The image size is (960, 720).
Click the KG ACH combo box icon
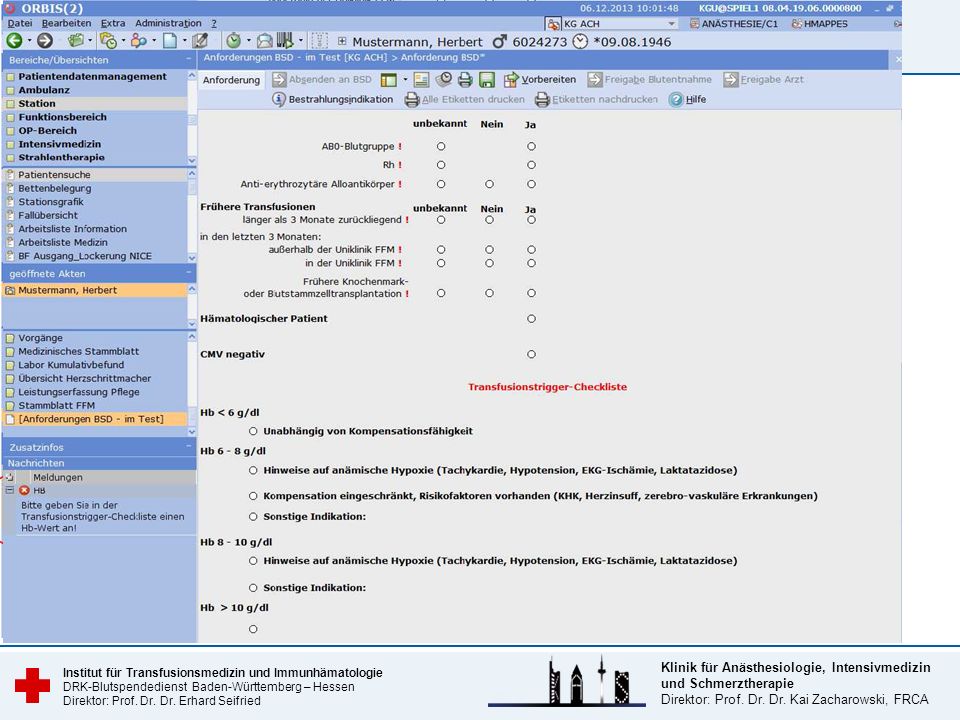pos(553,24)
